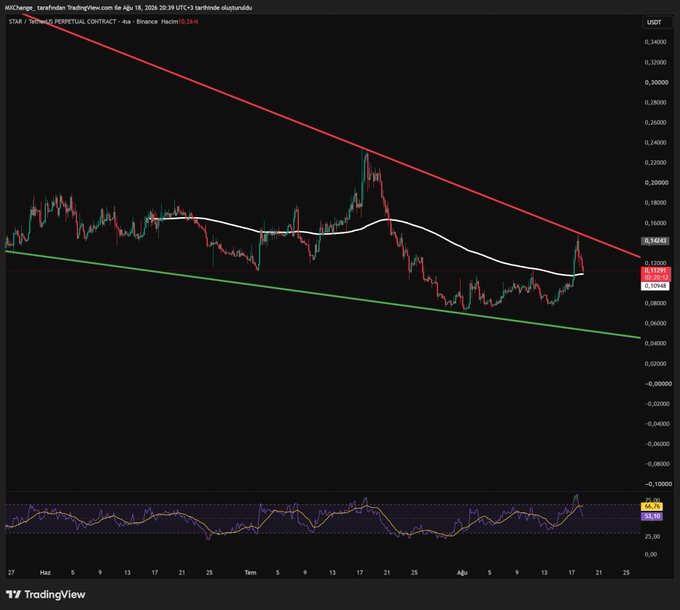This screenshot has width=680, height=610.
Task: Click the MXChange_ TradingView.com attribution header
Action: pos(128,8)
